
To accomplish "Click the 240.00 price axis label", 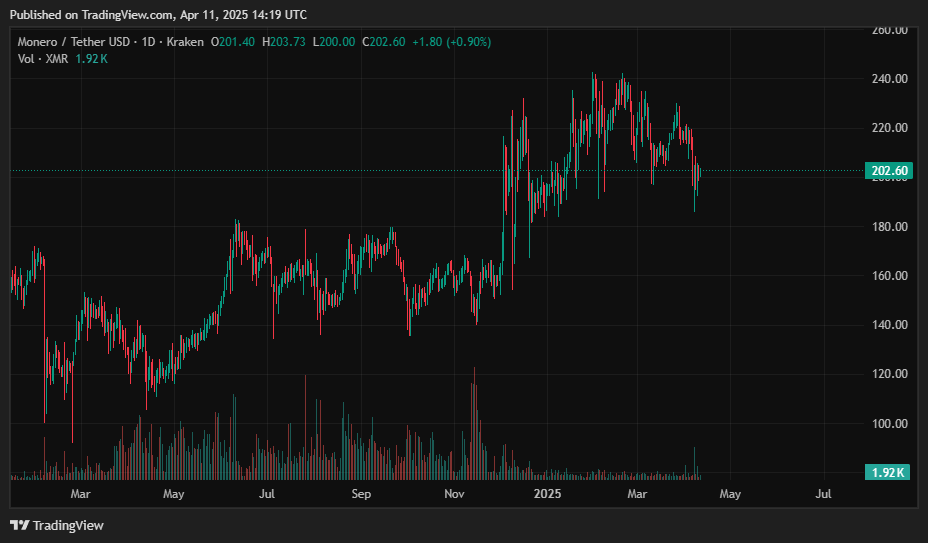I will pos(888,79).
